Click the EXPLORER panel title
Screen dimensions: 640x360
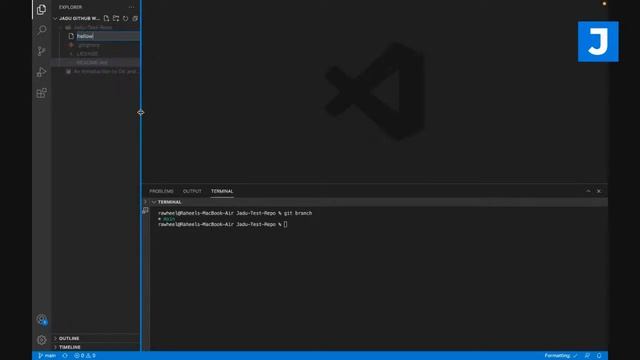[x=70, y=7]
